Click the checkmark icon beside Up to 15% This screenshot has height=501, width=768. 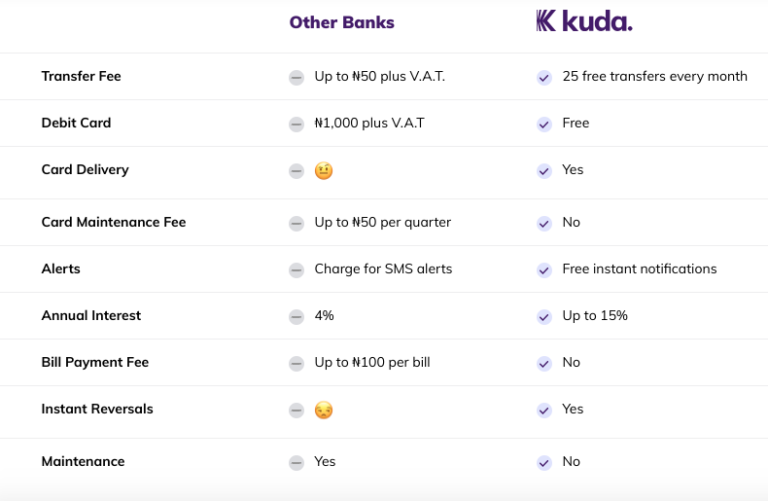coord(544,317)
